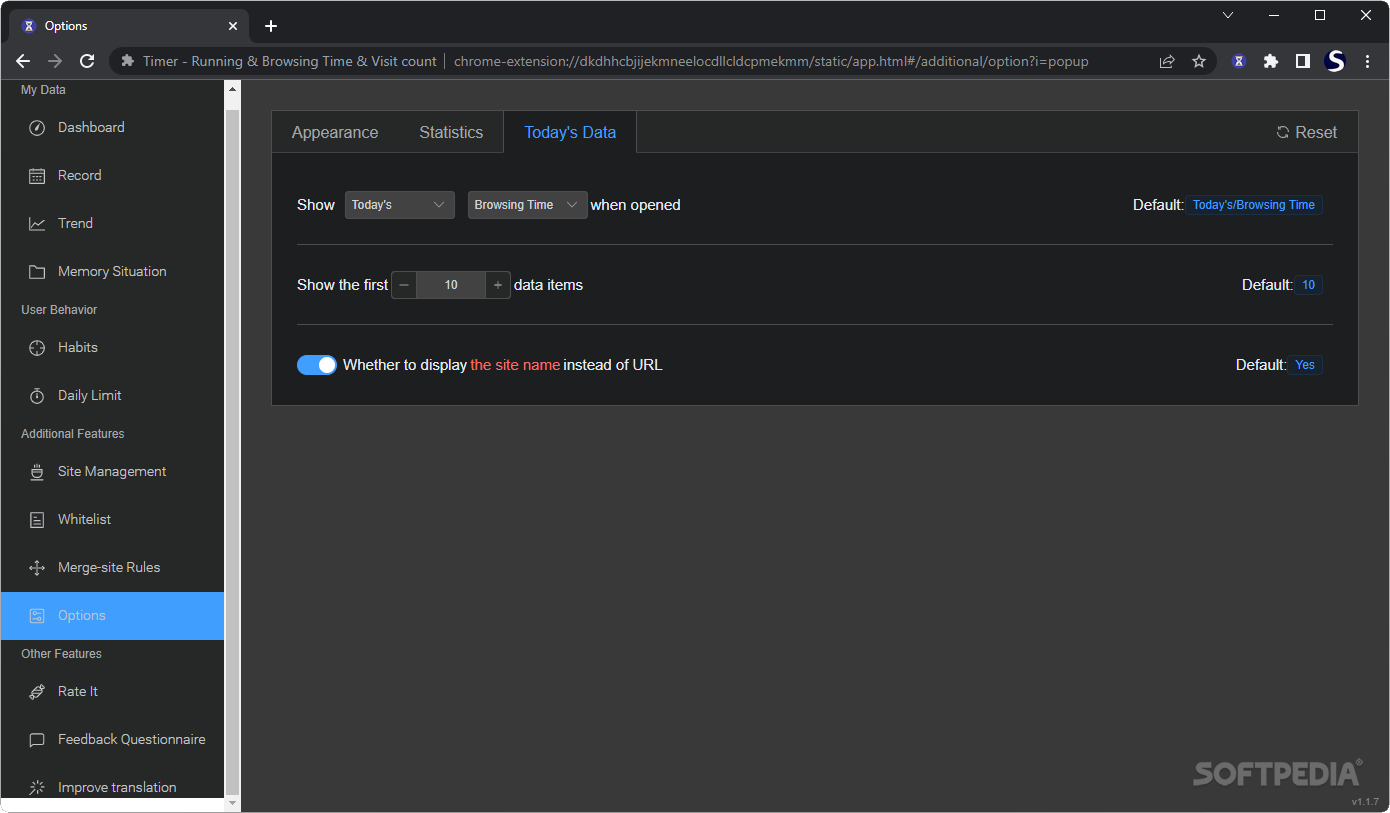
Task: Click the sidebar scroll down arrow
Action: [x=233, y=803]
